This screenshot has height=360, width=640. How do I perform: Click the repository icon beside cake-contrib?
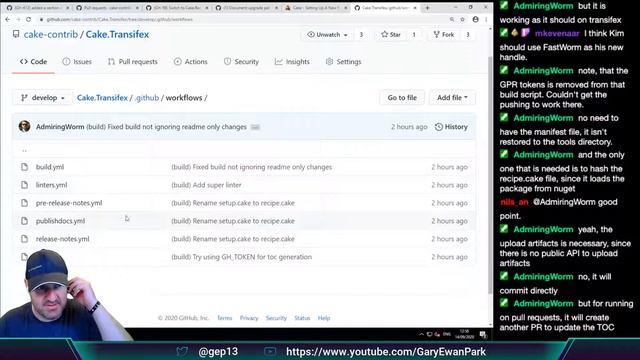16,34
